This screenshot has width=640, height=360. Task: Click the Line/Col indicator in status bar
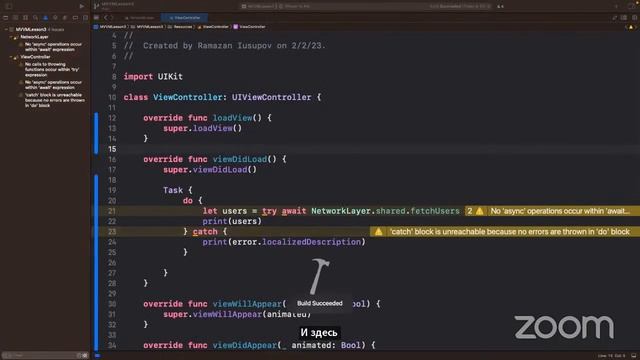click(x=611, y=356)
